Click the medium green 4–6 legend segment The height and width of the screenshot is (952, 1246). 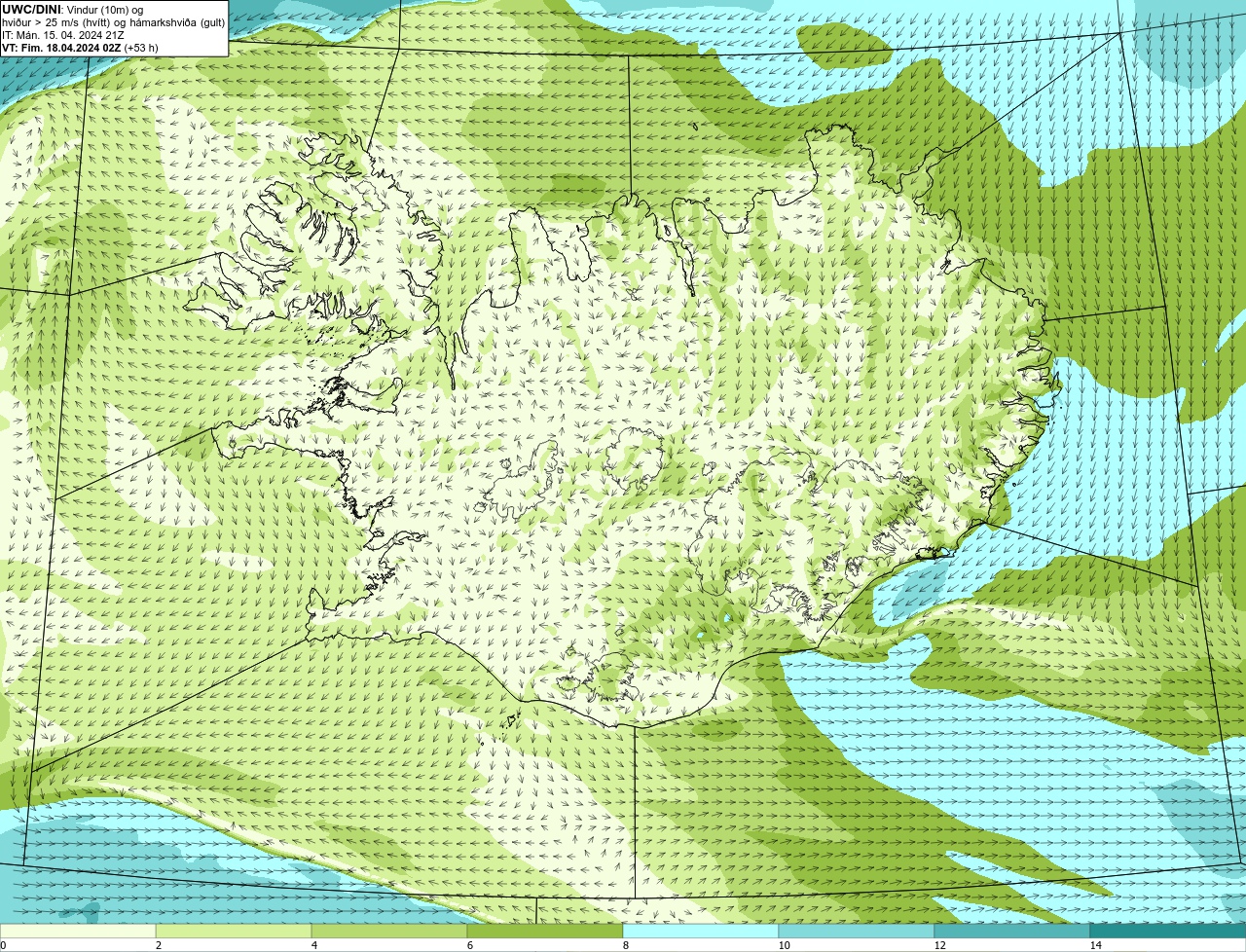click(389, 931)
